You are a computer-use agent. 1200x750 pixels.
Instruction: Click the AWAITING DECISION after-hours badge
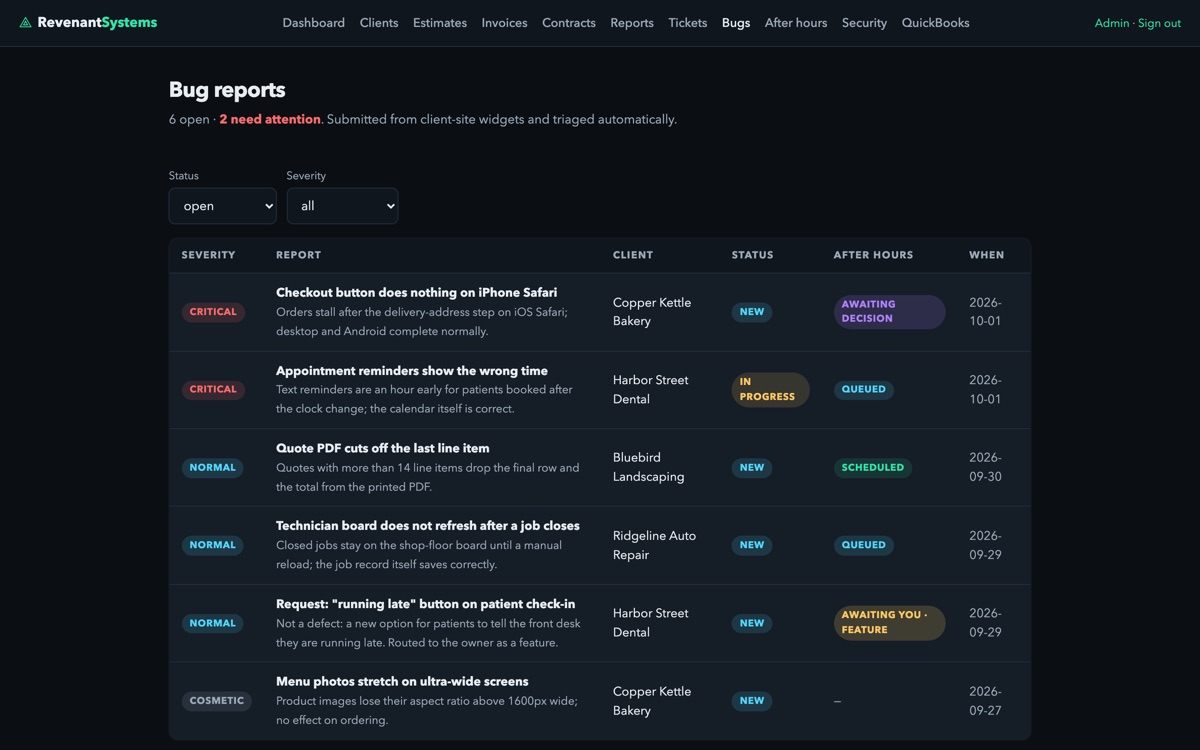pos(889,312)
